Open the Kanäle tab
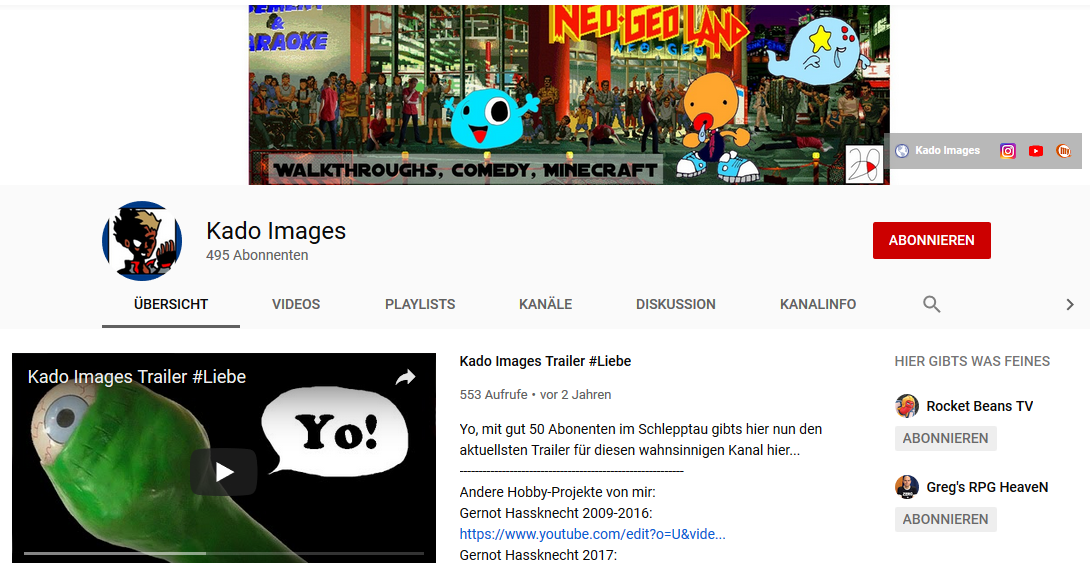1090x564 pixels. coord(546,305)
